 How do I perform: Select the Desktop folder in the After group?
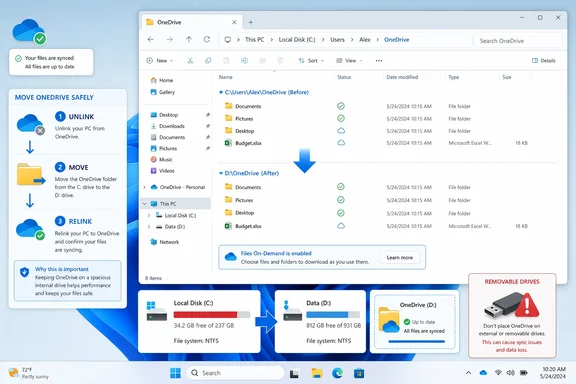[244, 213]
